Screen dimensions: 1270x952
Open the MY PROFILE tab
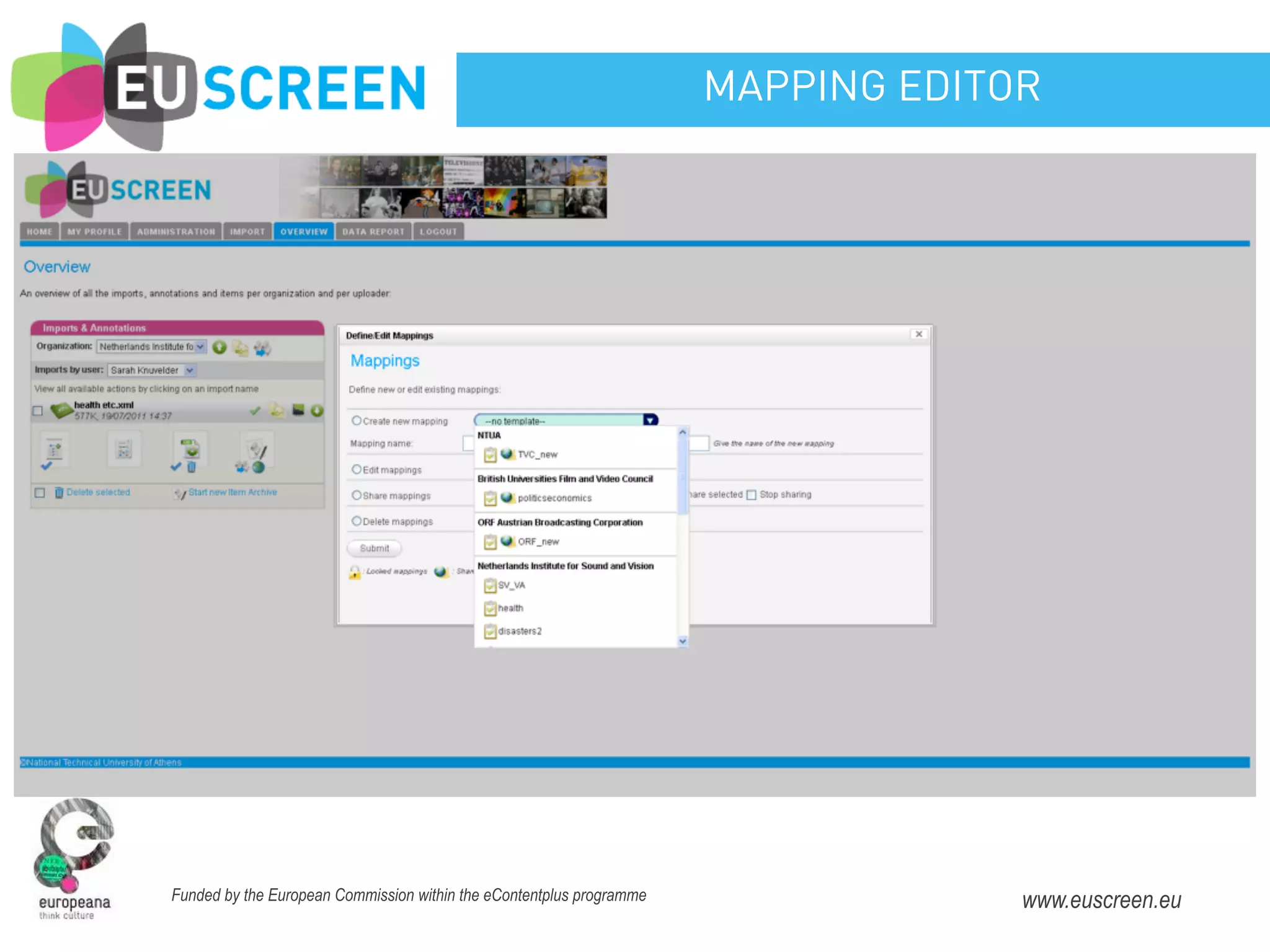pyautogui.click(x=95, y=231)
